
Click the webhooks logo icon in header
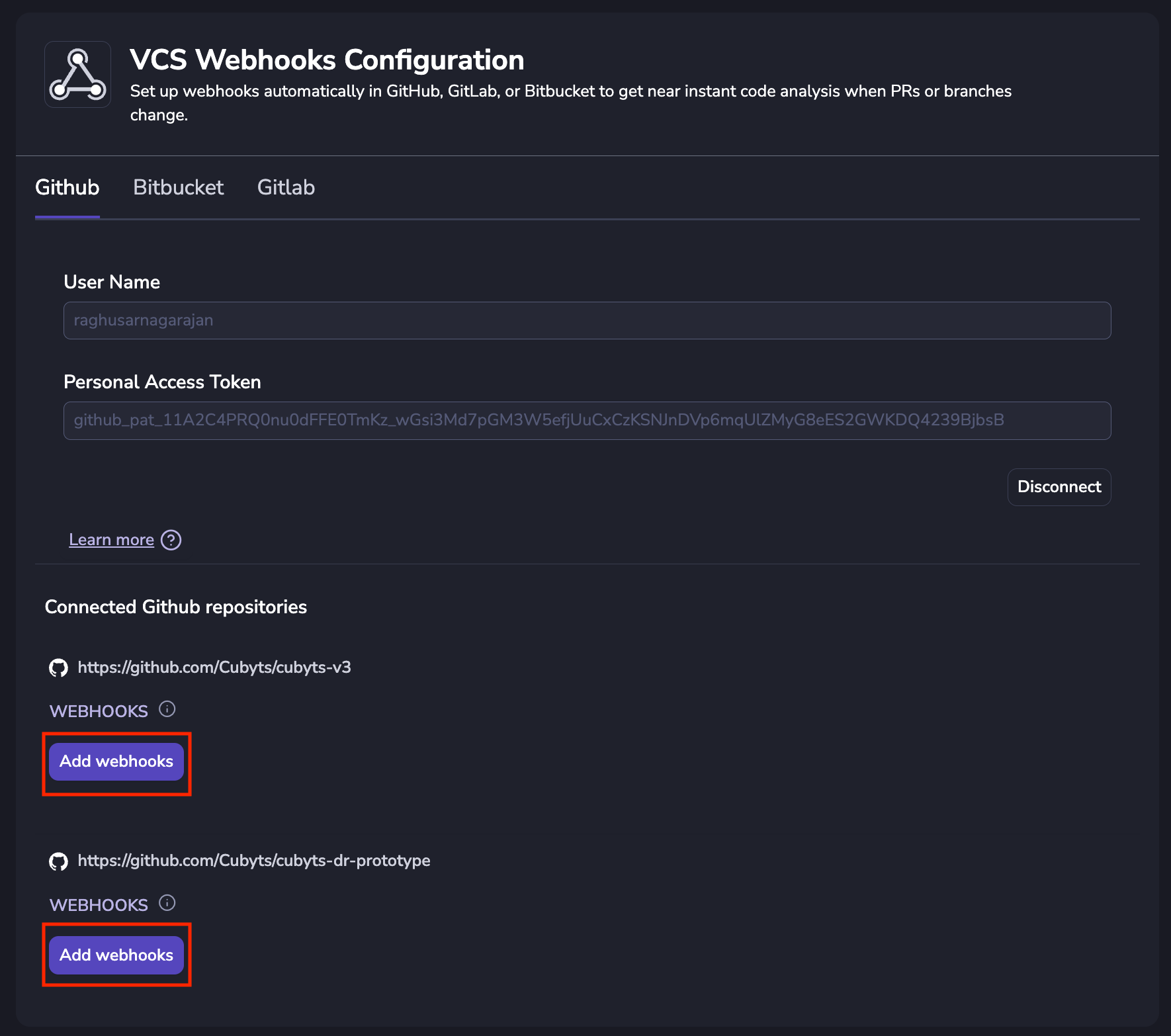[77, 74]
